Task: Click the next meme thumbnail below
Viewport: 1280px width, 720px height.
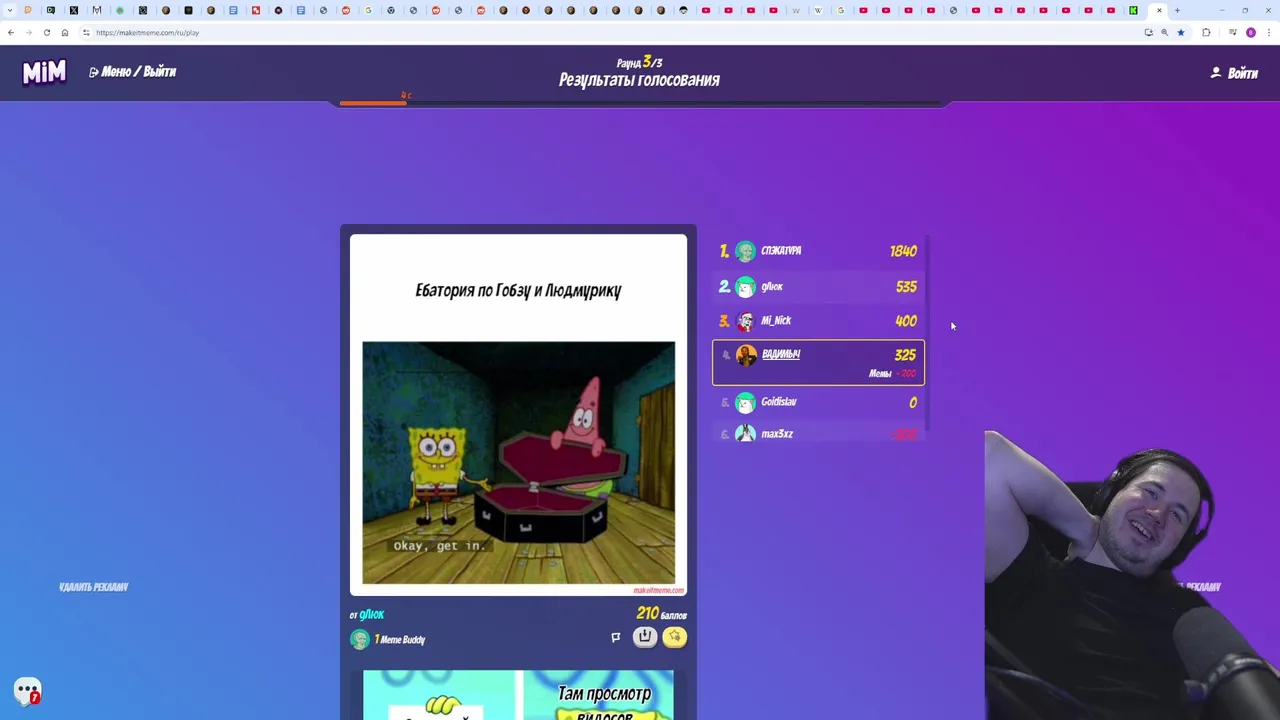Action: pos(518,695)
